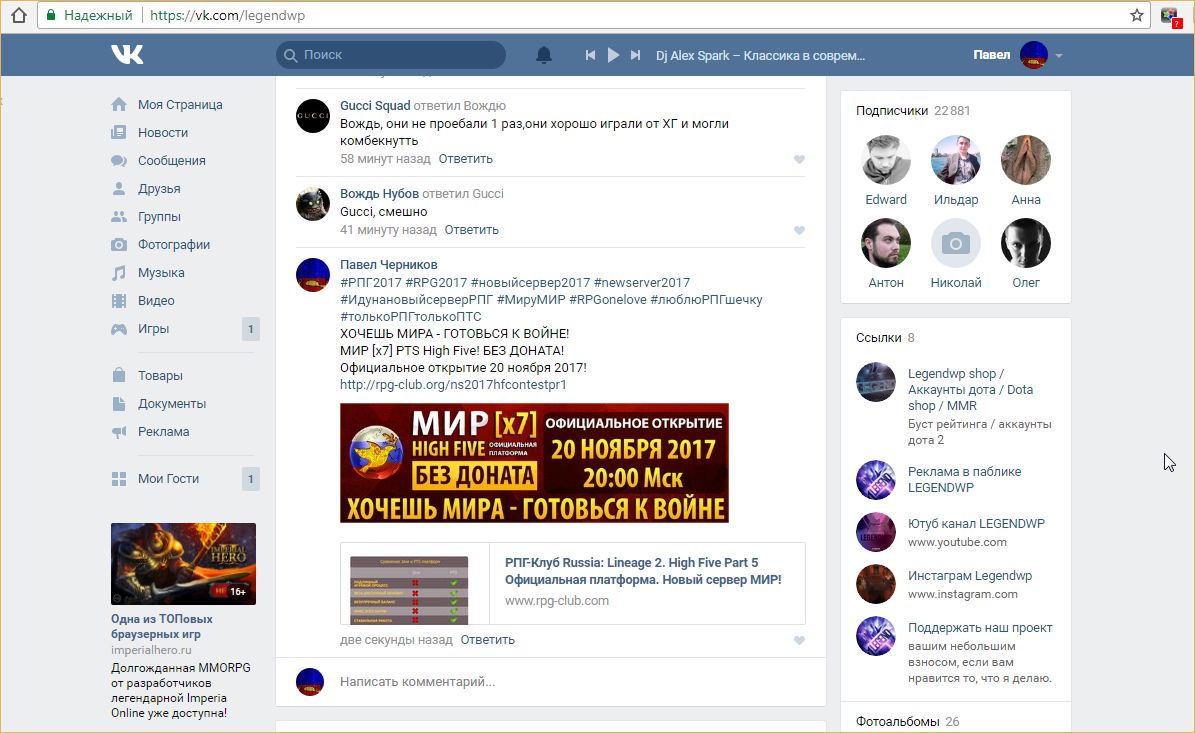Viewport: 1195px width, 733px height.
Task: Click the Павел avatar in the header
Action: [x=1033, y=55]
